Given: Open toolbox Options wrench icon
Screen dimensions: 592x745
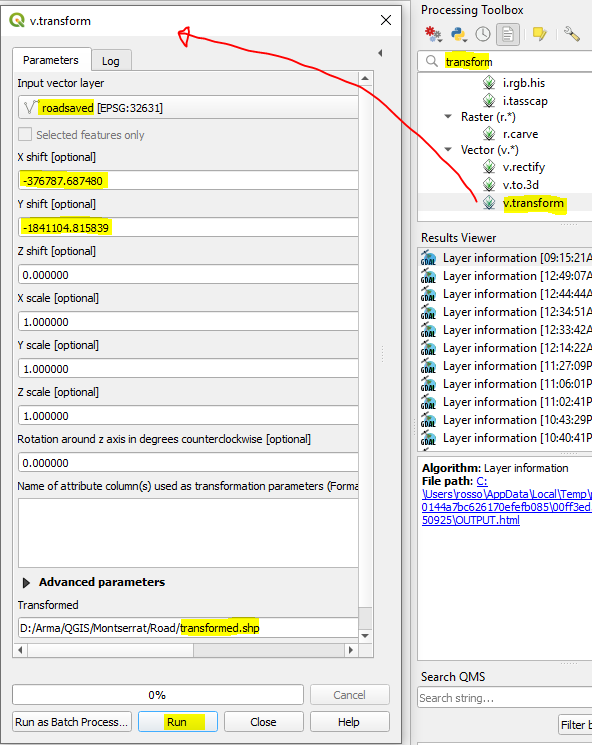Looking at the screenshot, I should click(572, 34).
